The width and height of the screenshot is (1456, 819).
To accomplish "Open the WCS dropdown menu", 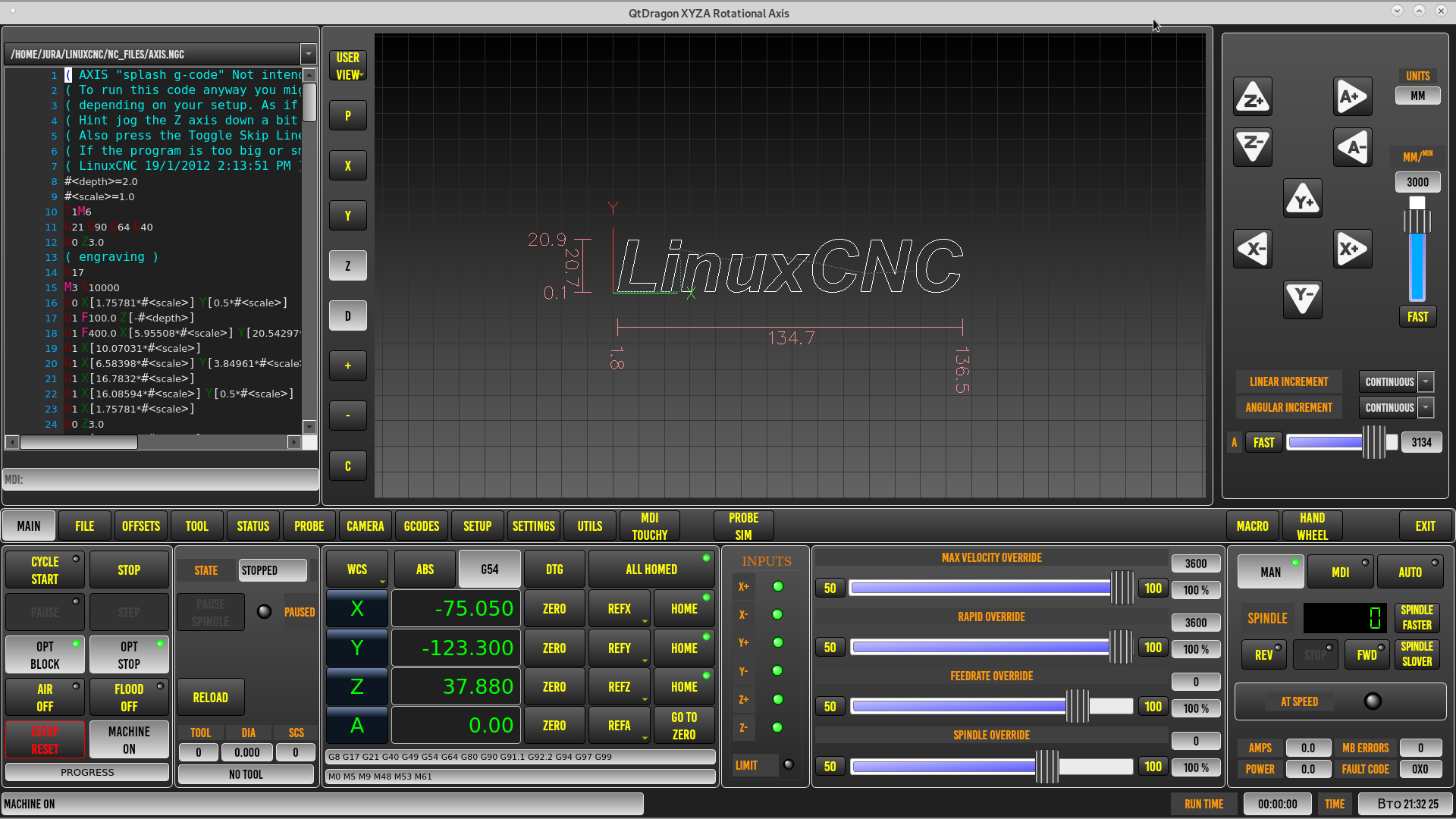I will click(x=357, y=570).
